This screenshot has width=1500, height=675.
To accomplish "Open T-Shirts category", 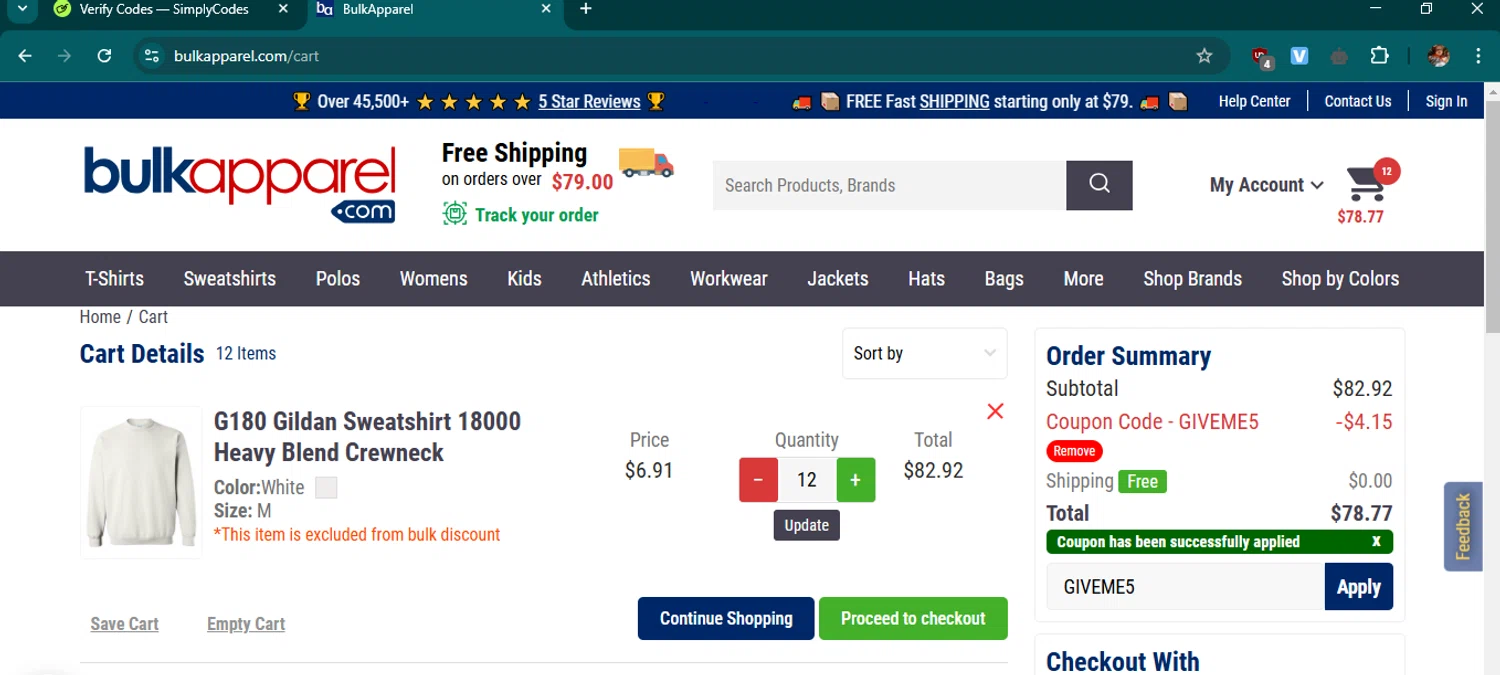I will coord(114,279).
